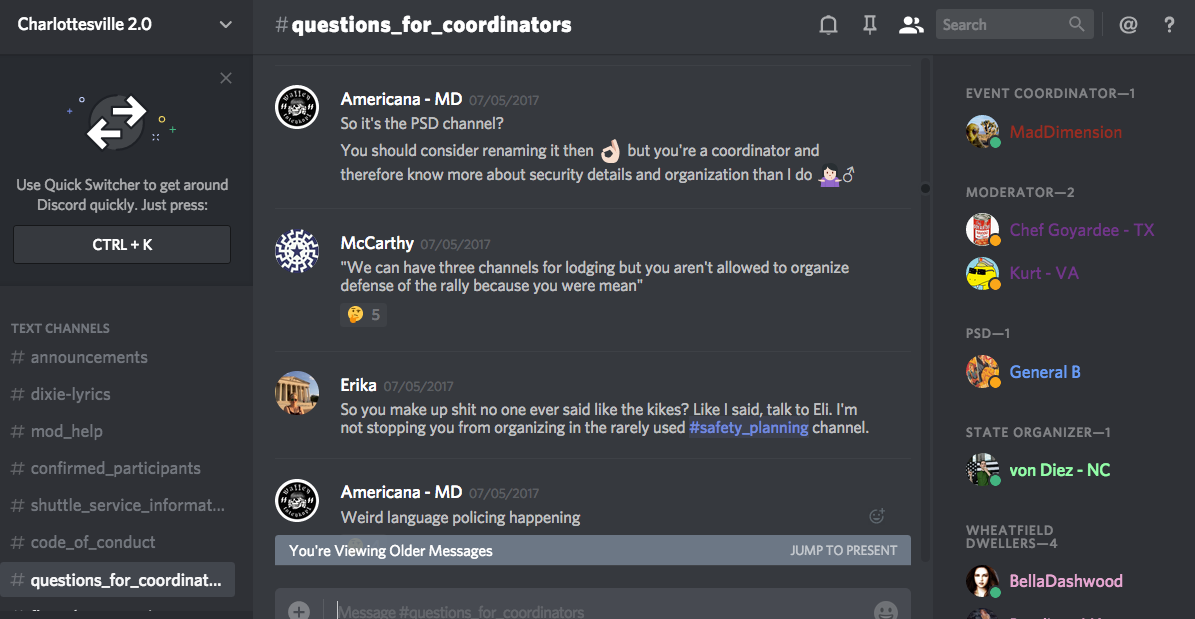Dismiss the Quick Switcher tip
This screenshot has width=1195, height=619.
(x=226, y=78)
